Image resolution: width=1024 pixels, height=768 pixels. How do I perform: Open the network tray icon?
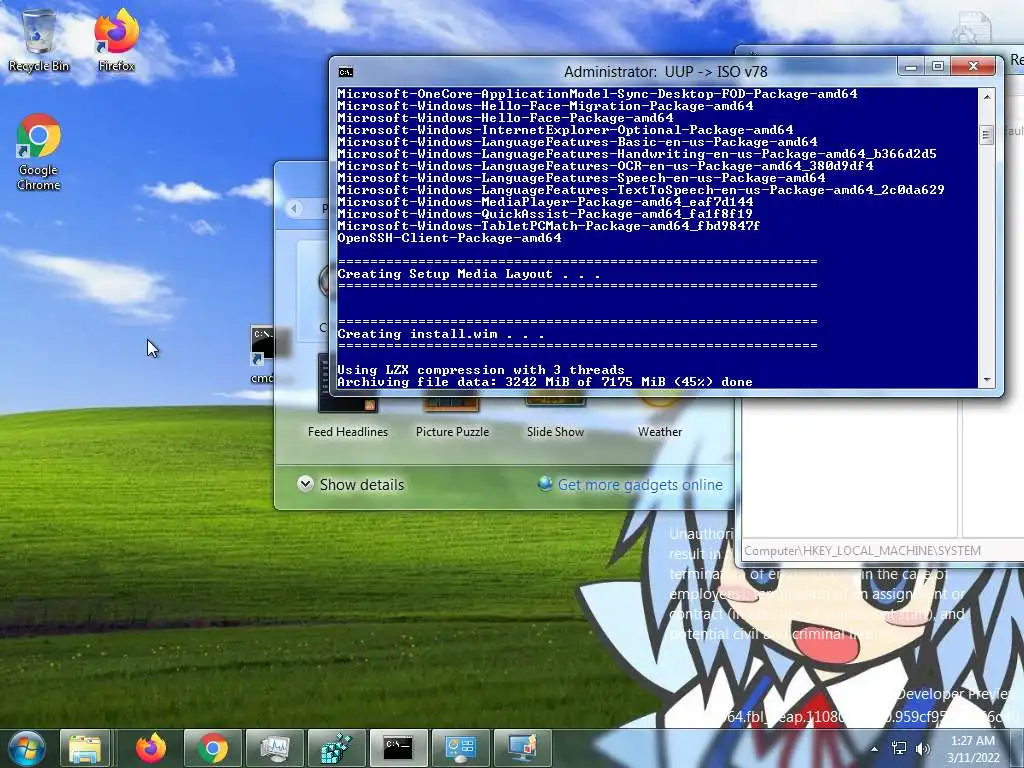point(899,748)
